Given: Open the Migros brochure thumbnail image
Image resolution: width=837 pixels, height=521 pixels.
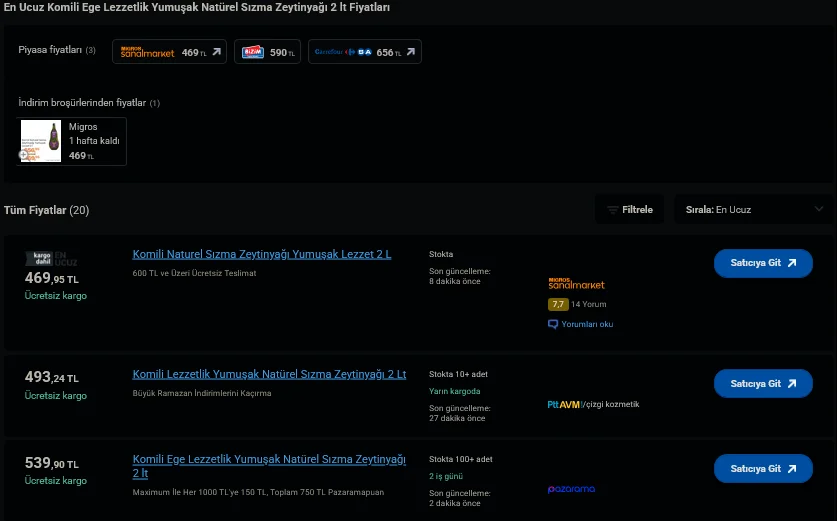Looking at the screenshot, I should 41,141.
